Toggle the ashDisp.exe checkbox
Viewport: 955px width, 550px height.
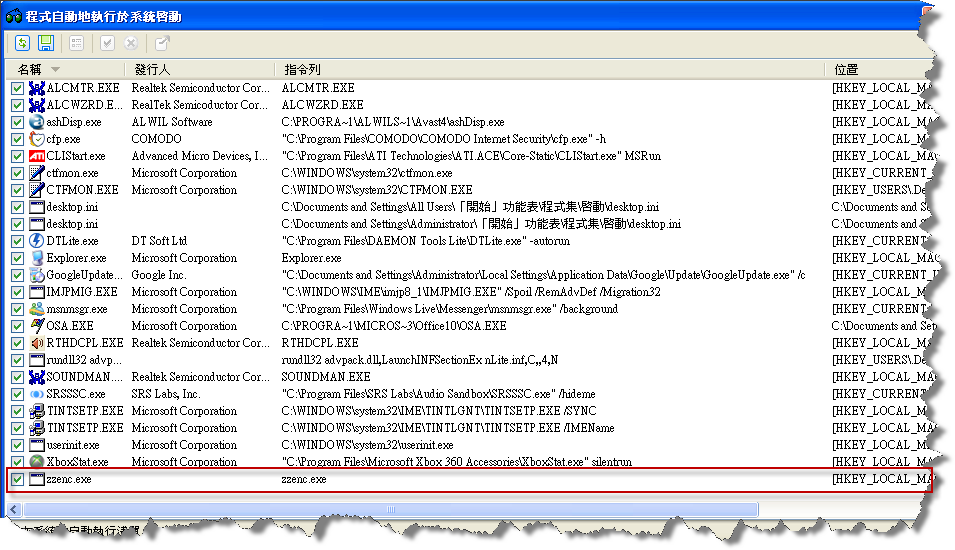[17, 122]
